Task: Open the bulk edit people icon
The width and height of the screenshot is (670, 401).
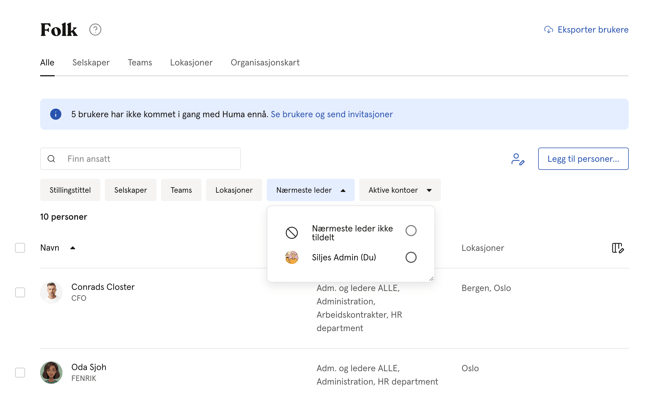Action: click(517, 159)
